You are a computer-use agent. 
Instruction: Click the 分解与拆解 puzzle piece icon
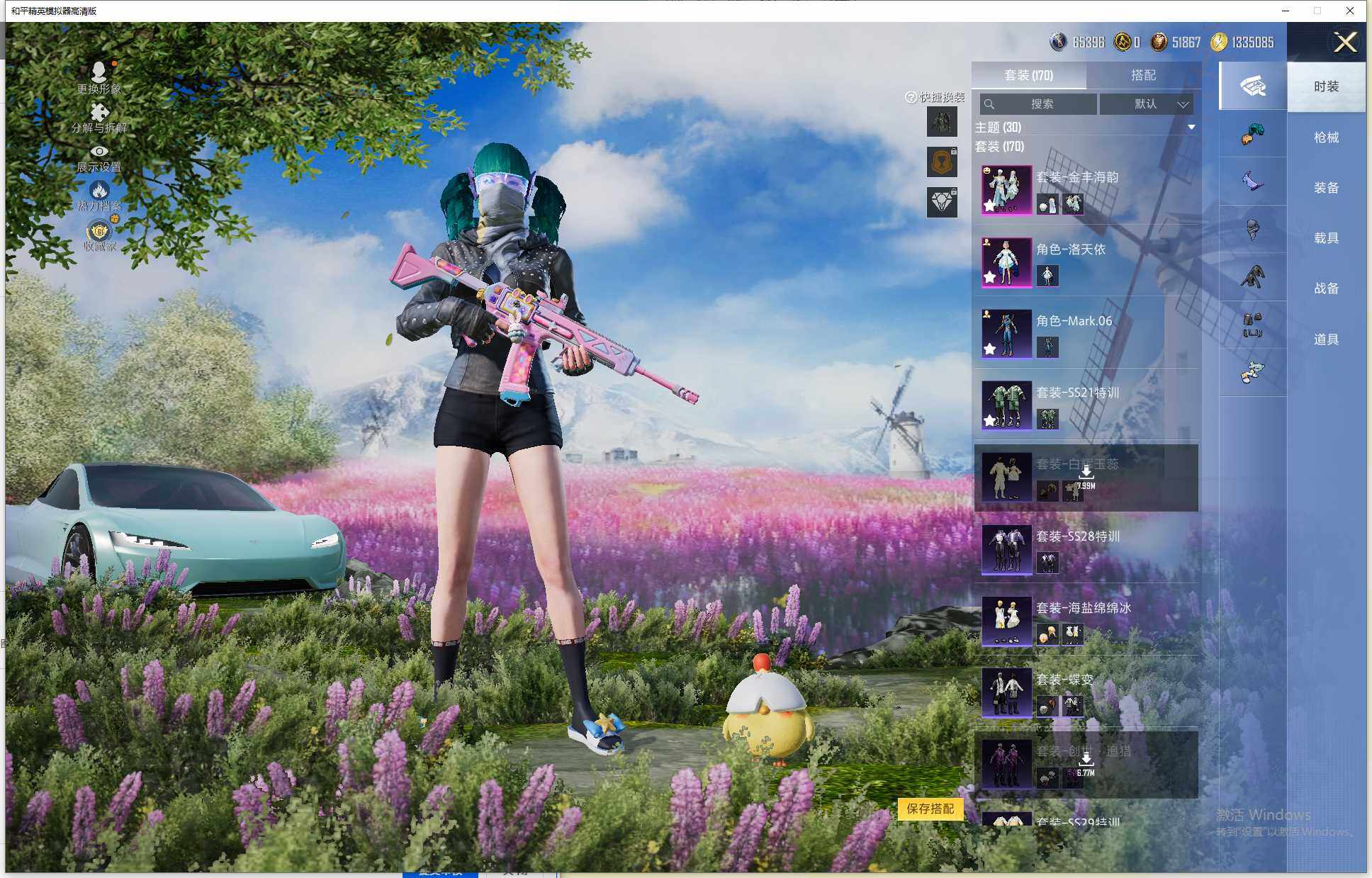[x=99, y=112]
